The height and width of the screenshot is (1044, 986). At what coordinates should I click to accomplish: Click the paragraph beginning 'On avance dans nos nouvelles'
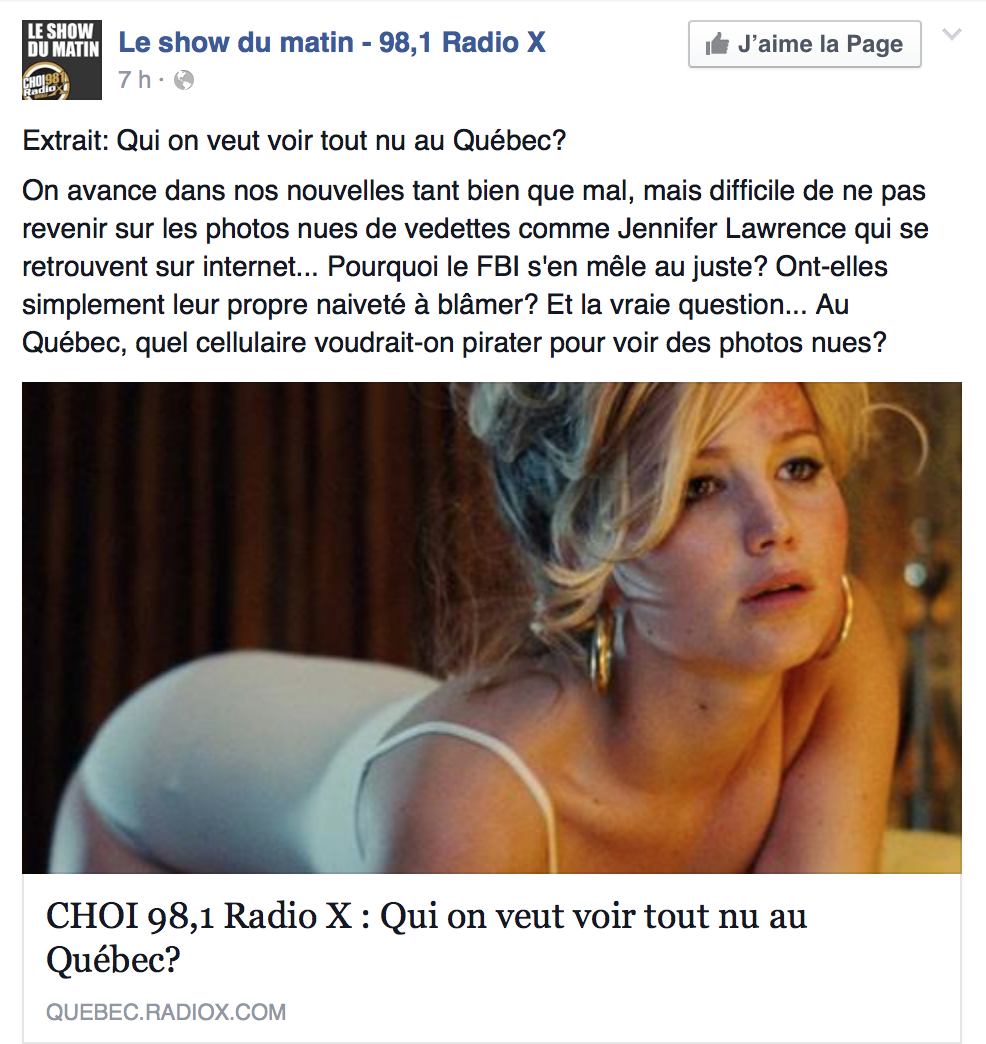pos(475,266)
